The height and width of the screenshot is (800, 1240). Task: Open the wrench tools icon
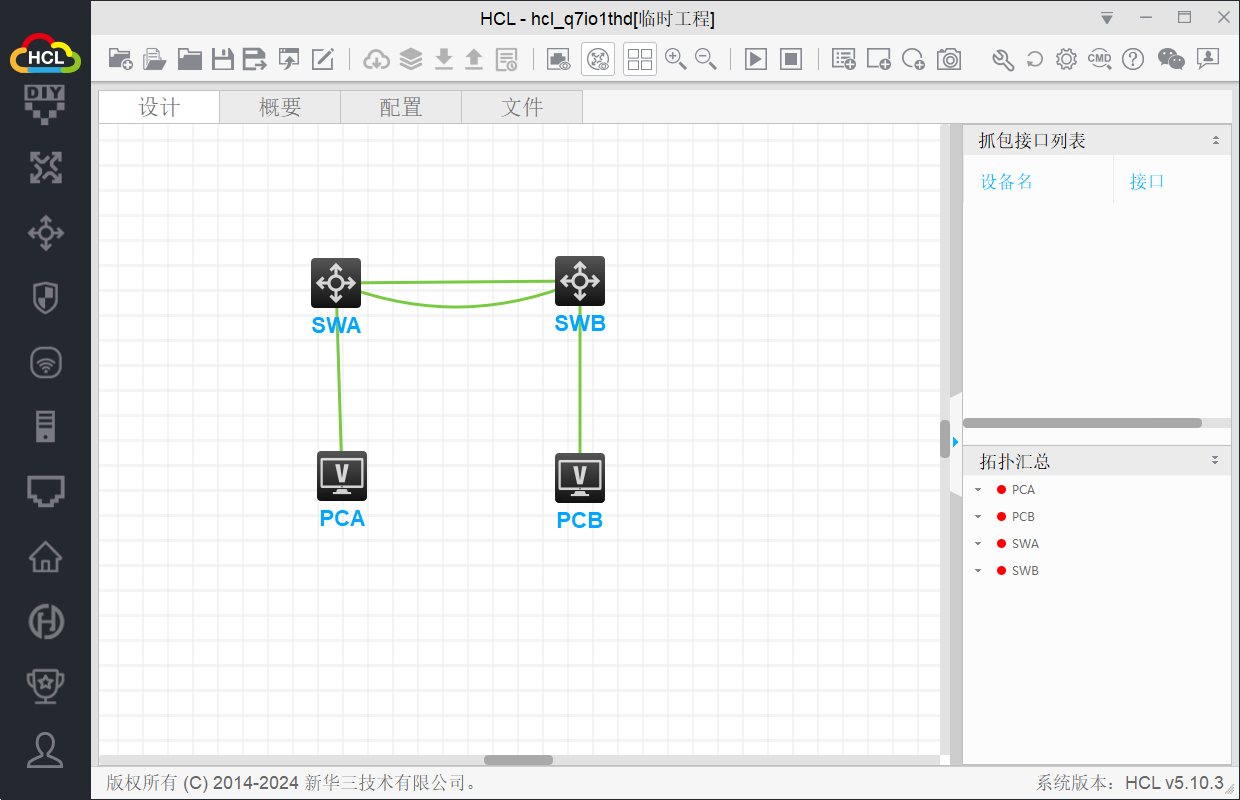[x=1003, y=59]
